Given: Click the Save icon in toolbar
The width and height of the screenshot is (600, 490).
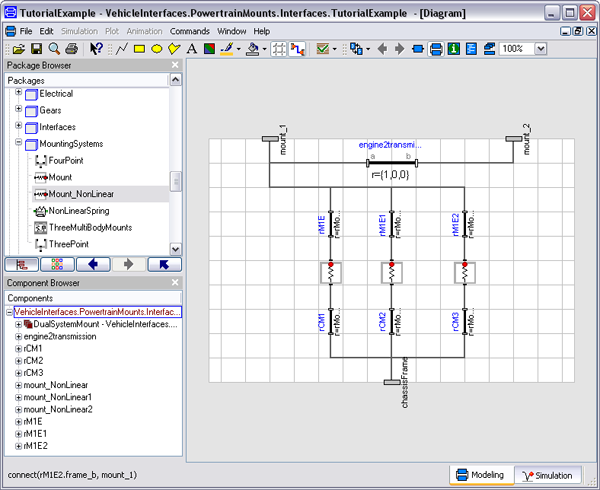Looking at the screenshot, I should coord(36,48).
